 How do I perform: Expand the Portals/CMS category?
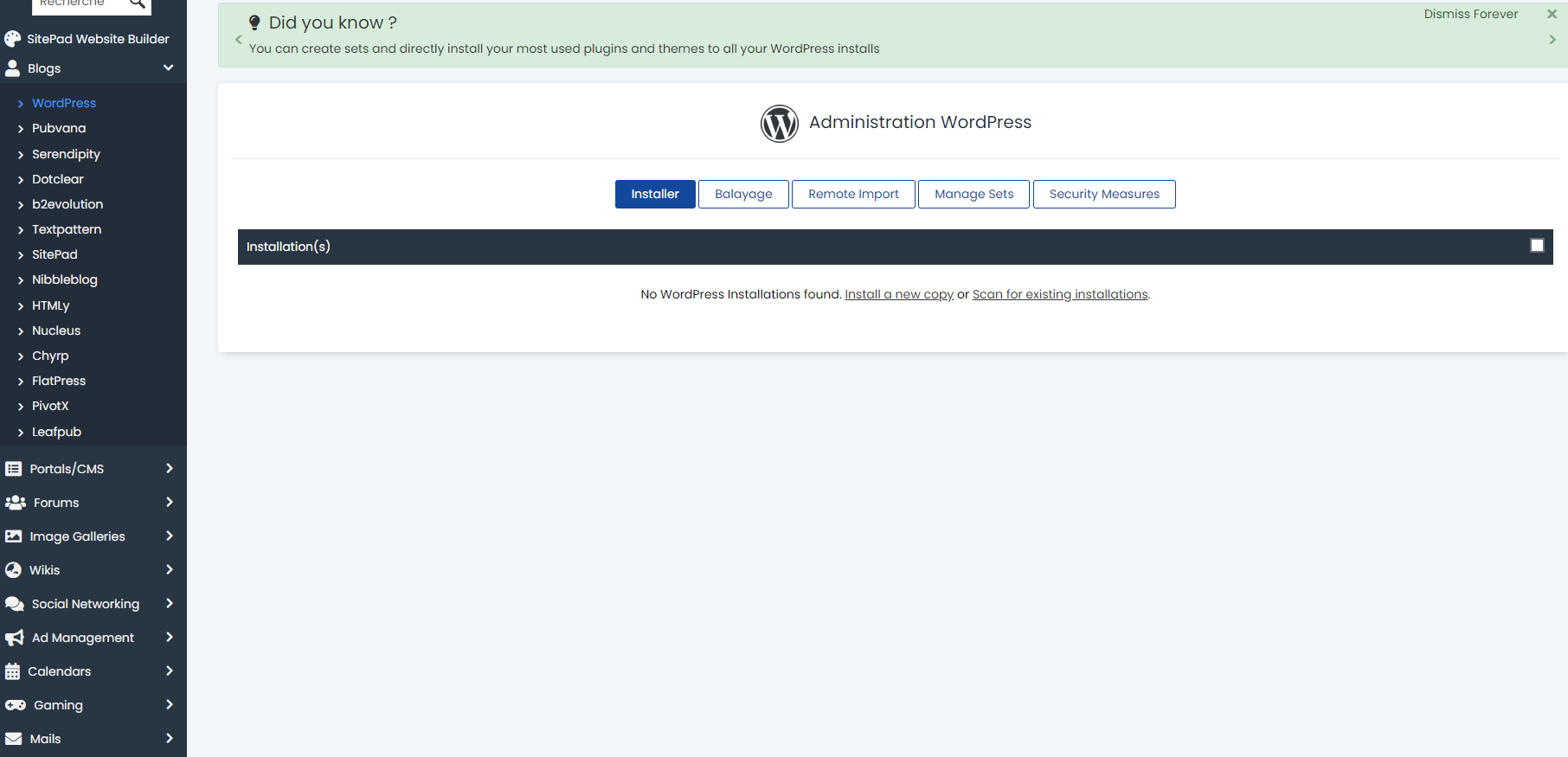[x=169, y=469]
